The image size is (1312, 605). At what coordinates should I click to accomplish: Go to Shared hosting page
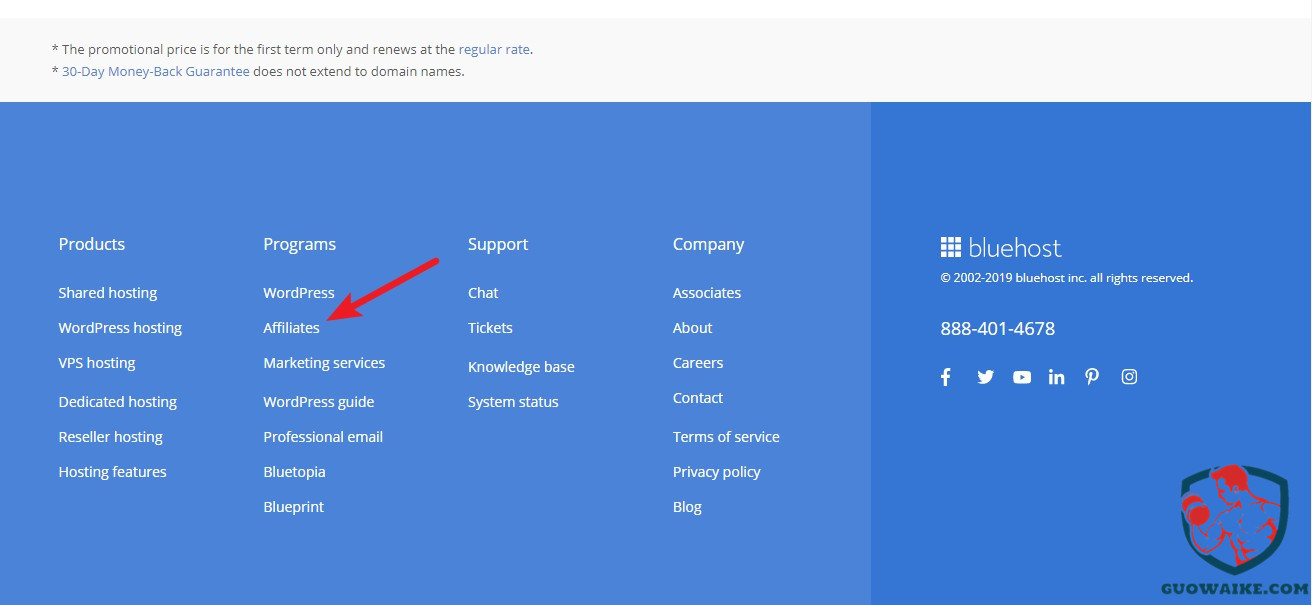[x=108, y=293]
